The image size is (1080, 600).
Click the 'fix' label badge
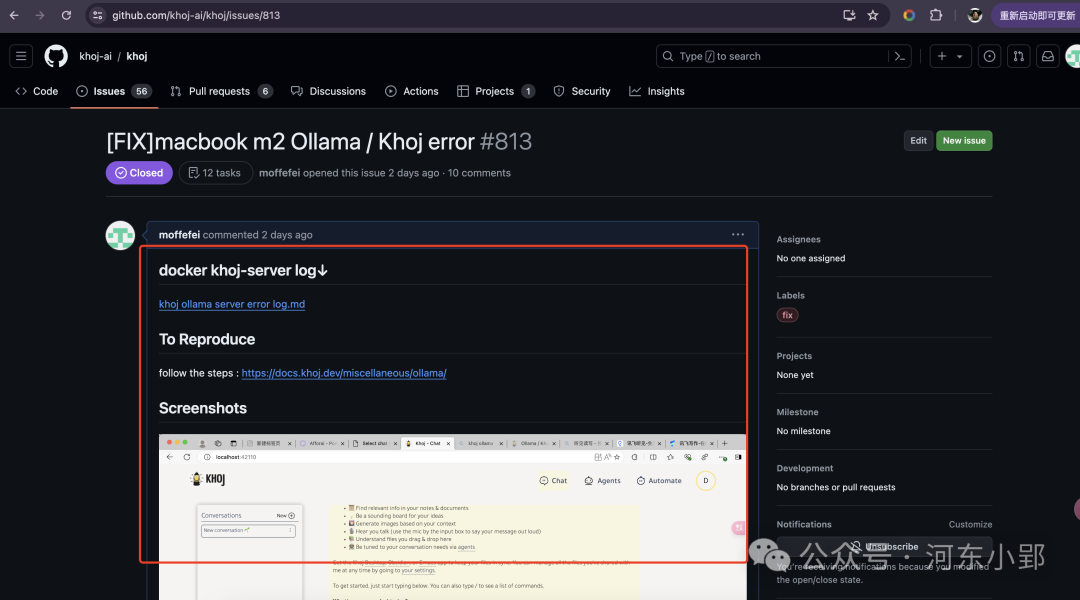(787, 315)
